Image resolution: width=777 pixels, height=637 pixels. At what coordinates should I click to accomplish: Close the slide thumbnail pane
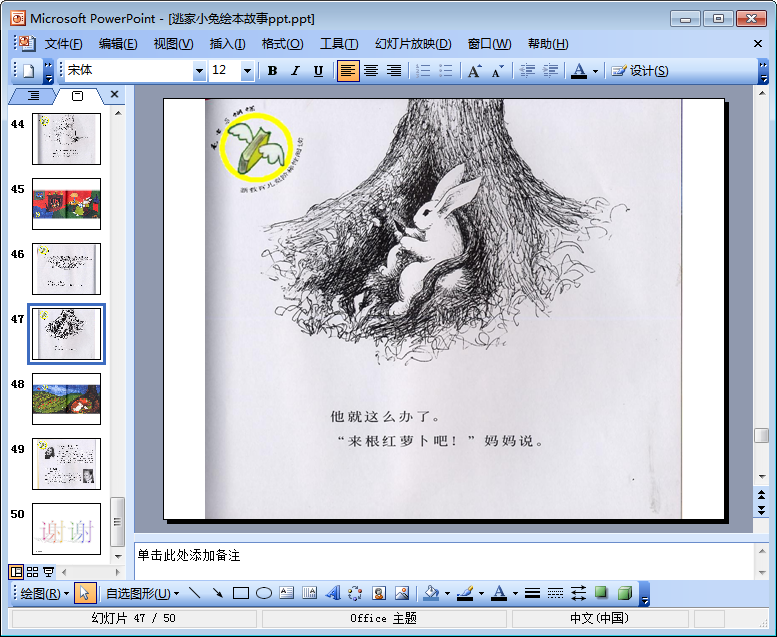pos(114,94)
